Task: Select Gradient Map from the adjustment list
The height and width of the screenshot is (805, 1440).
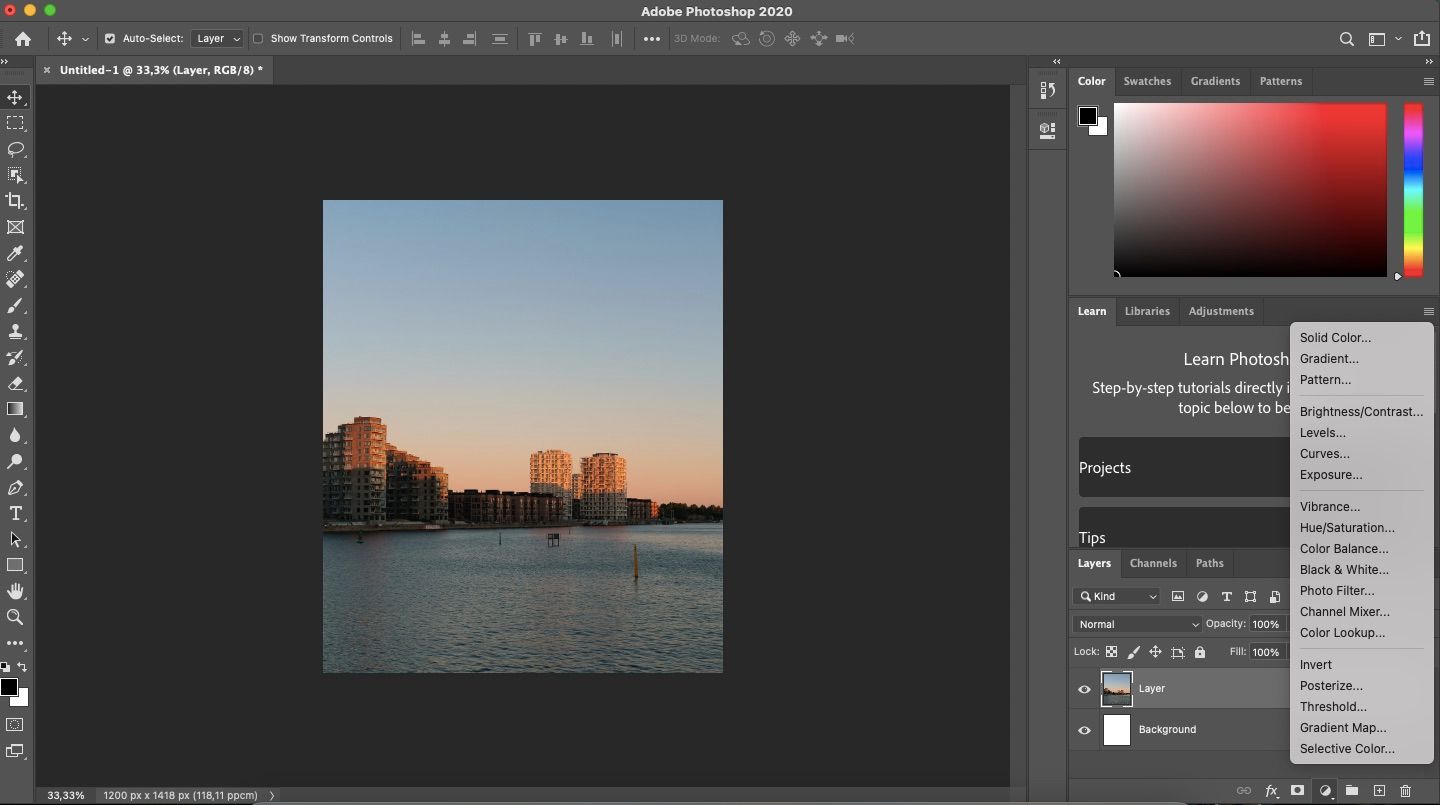Action: point(1342,728)
